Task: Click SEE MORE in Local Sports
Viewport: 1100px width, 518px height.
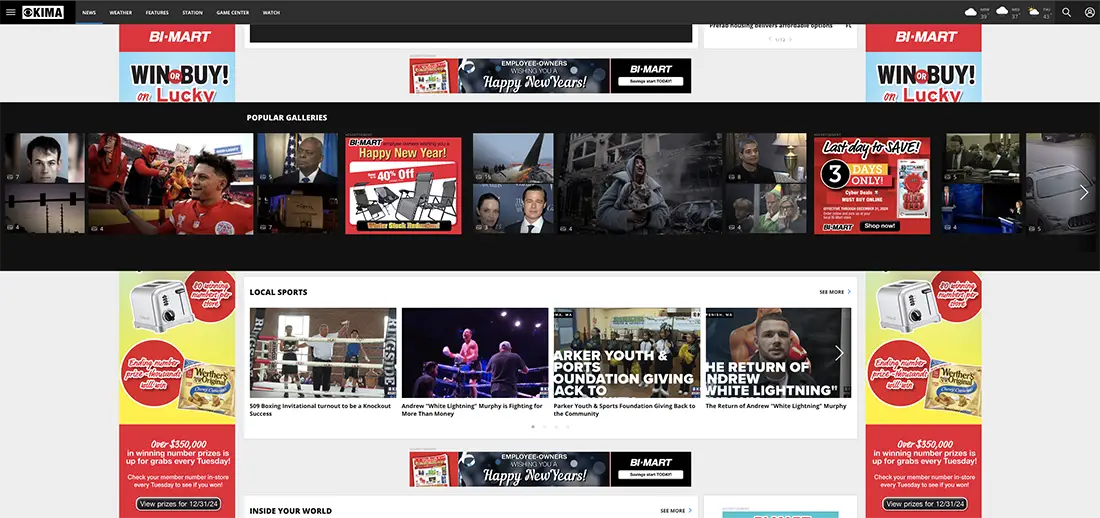Action: click(831, 292)
